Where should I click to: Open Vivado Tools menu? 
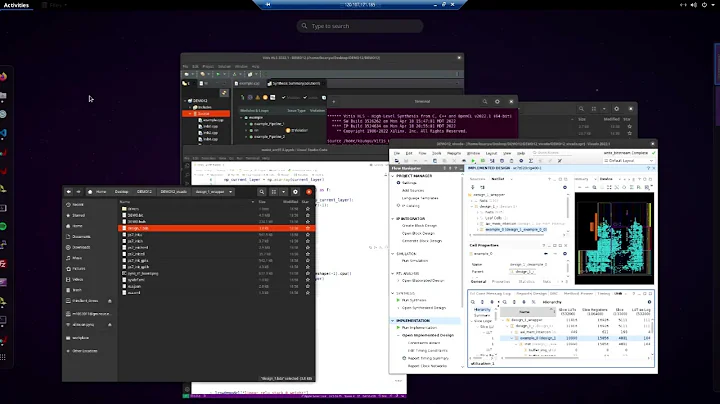[x=437, y=153]
